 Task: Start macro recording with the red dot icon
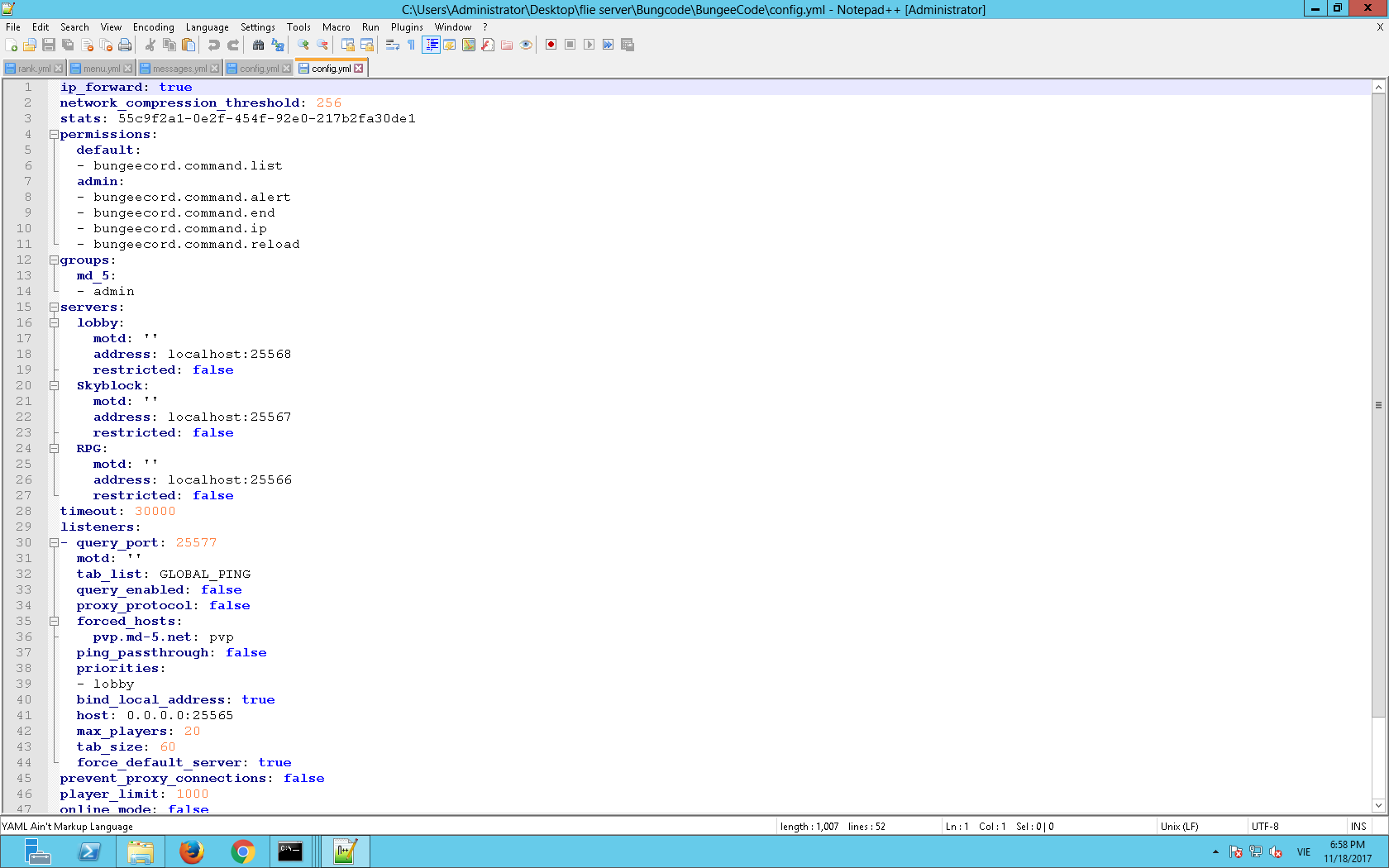point(551,45)
